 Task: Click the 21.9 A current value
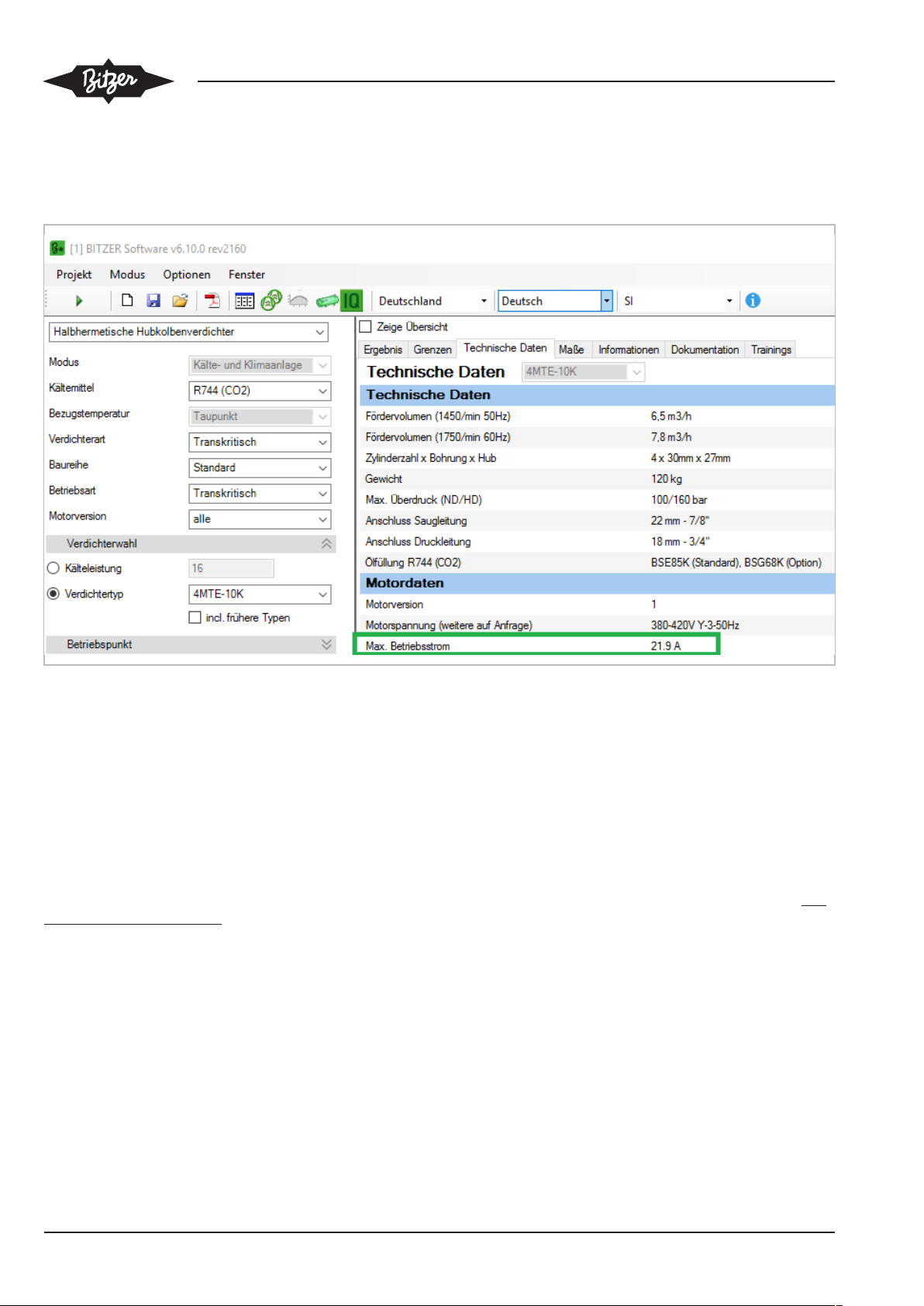pyautogui.click(x=666, y=646)
